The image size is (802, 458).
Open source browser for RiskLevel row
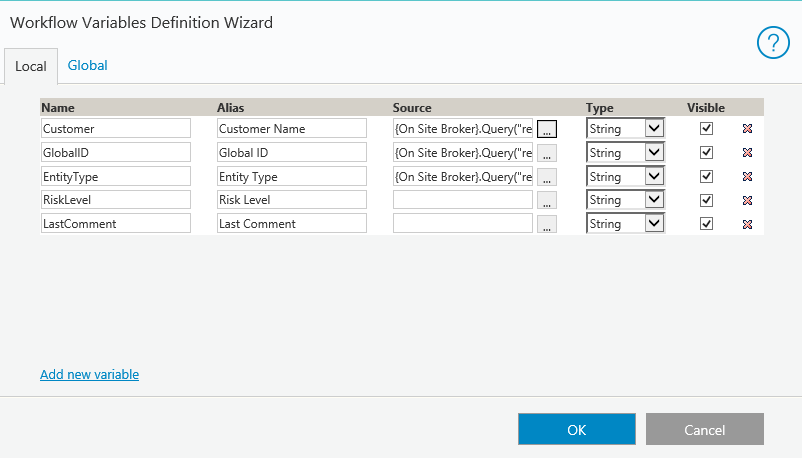547,200
